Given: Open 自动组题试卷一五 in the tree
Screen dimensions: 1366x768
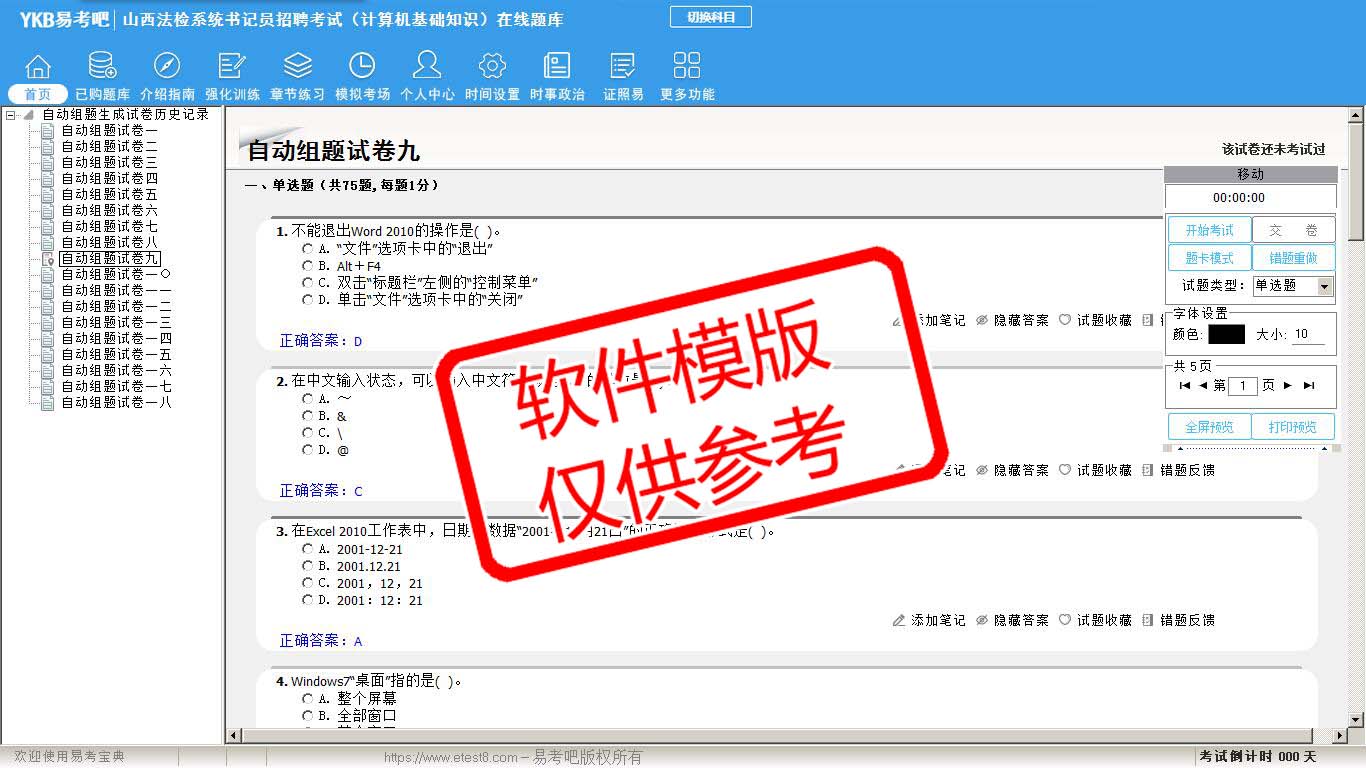Looking at the screenshot, I should coord(116,354).
